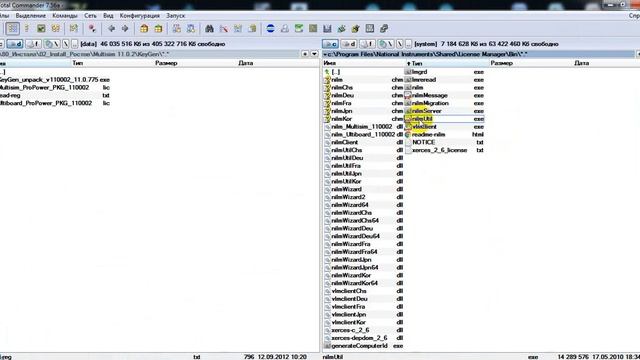Click the chain link icon in toolbar

[384, 29]
